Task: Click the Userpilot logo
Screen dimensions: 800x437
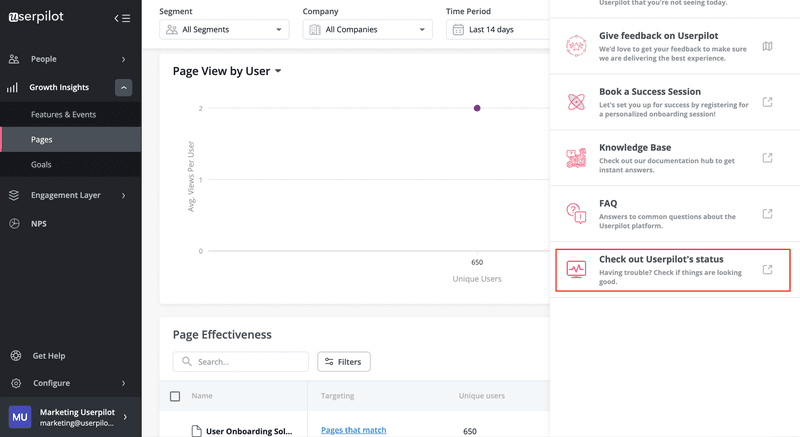Action: pos(36,17)
